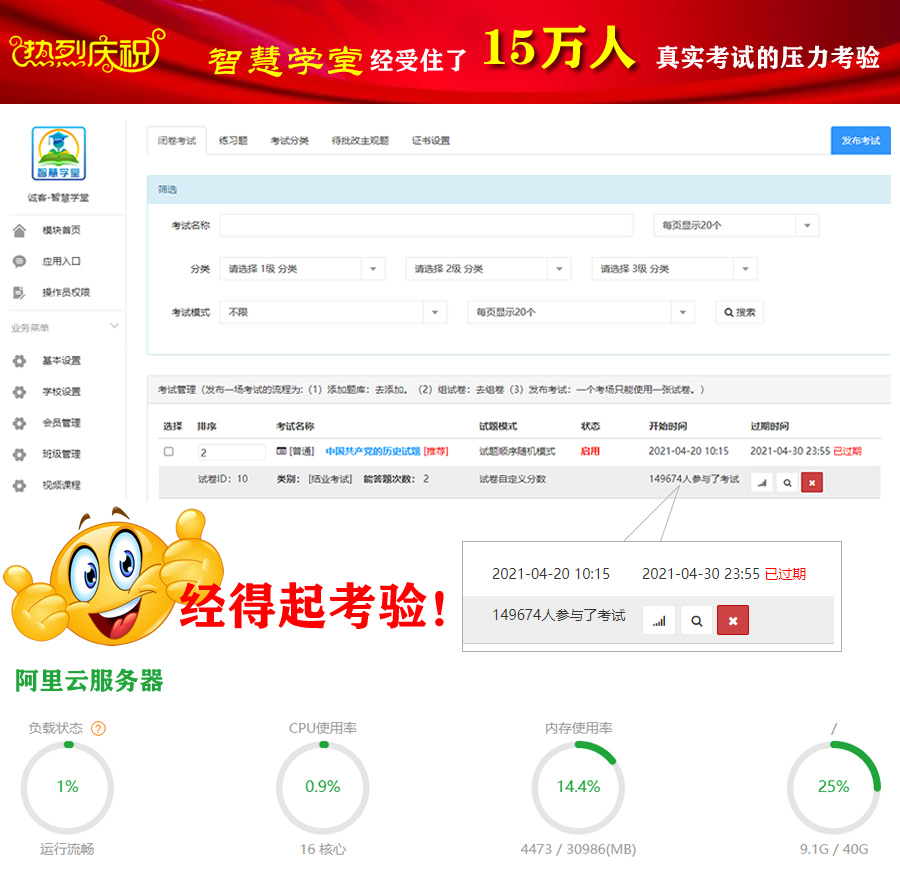900x870 pixels.
Task: Open the 每页显示20个 dropdown beside 考试名称
Action: click(x=736, y=226)
